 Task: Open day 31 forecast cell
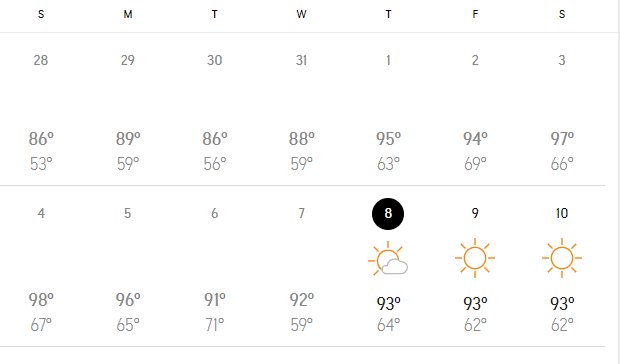[301, 109]
